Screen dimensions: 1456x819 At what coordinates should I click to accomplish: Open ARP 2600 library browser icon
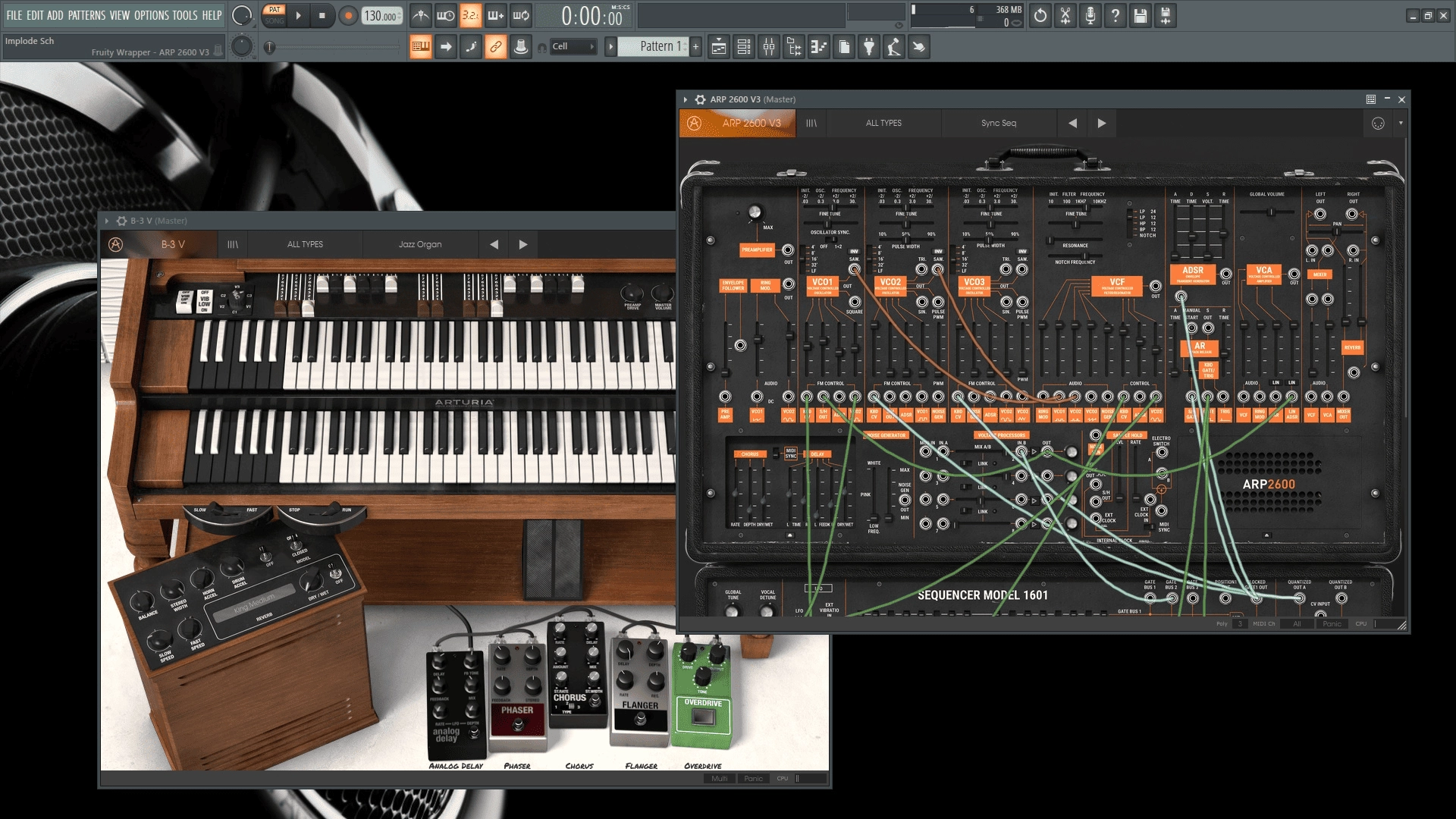pos(811,123)
